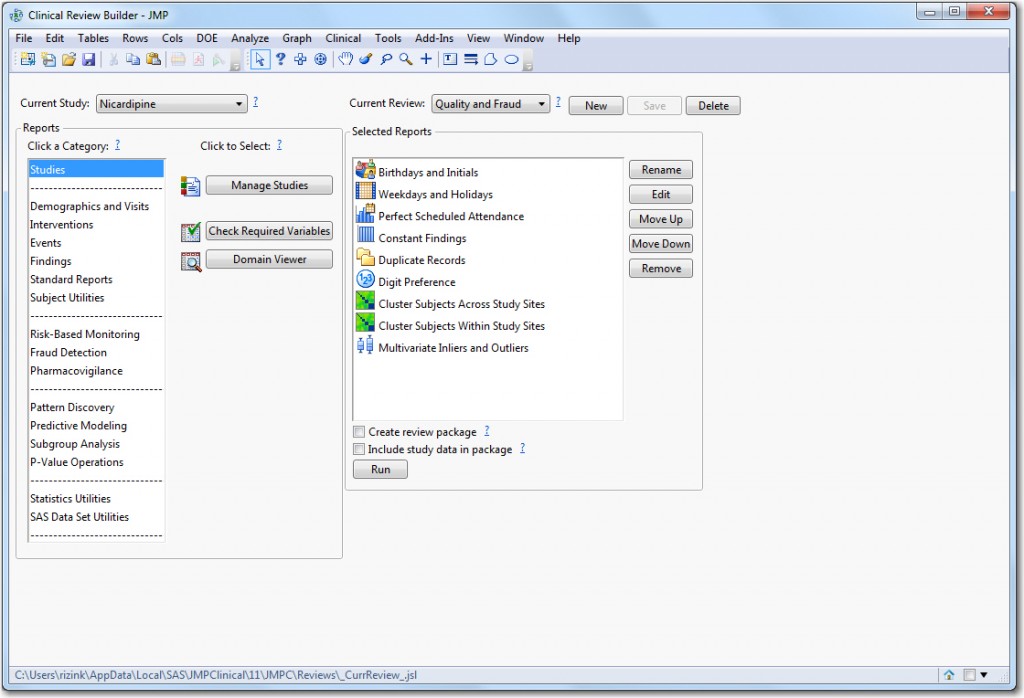The image size is (1024, 698).
Task: Open the Current Study dropdown
Action: [x=172, y=104]
